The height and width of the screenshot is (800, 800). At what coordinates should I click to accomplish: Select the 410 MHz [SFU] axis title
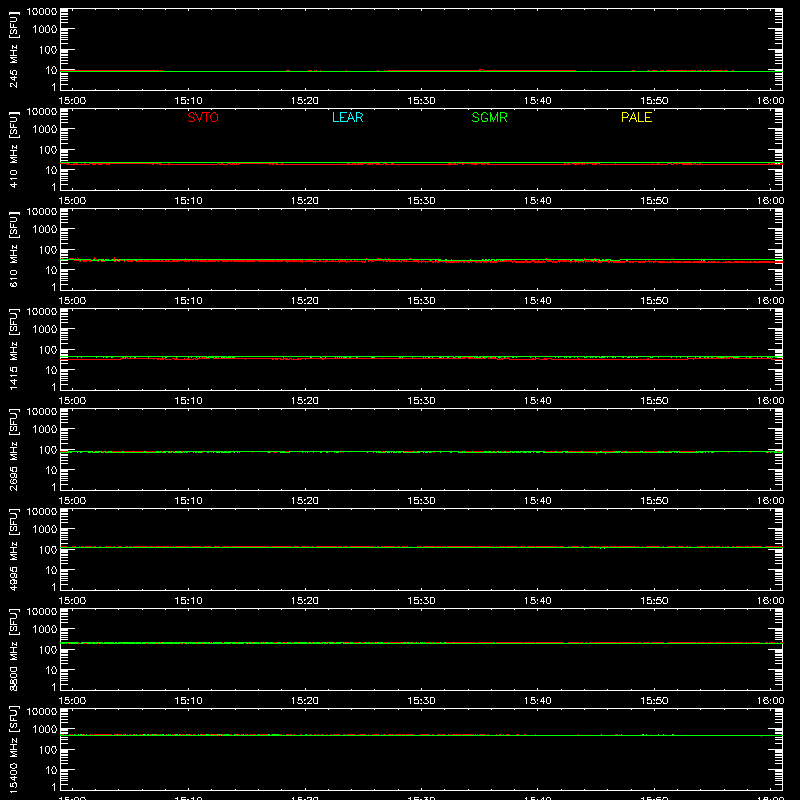[13, 149]
